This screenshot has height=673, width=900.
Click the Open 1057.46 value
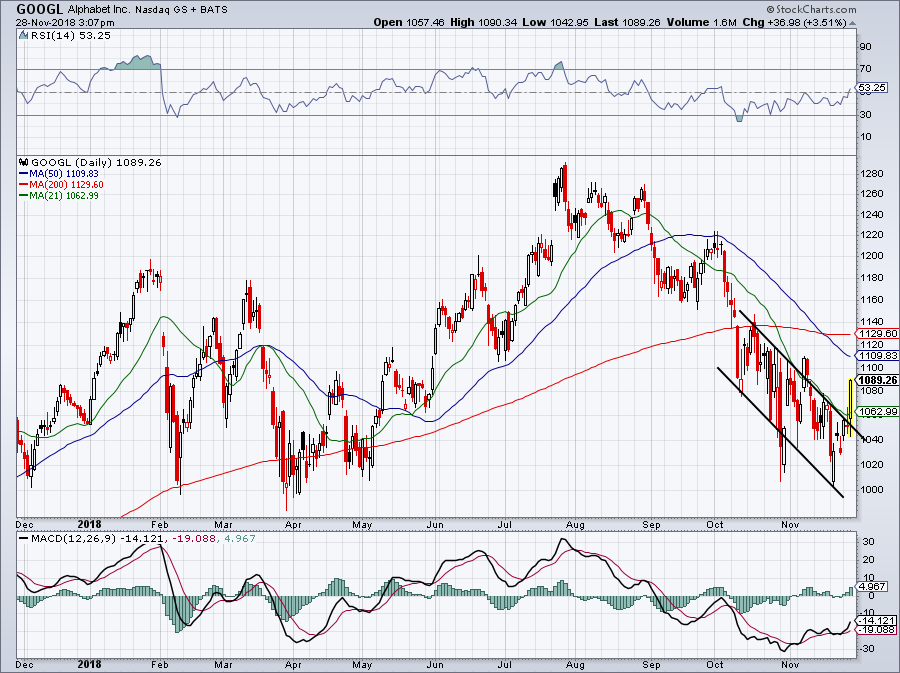(x=409, y=22)
